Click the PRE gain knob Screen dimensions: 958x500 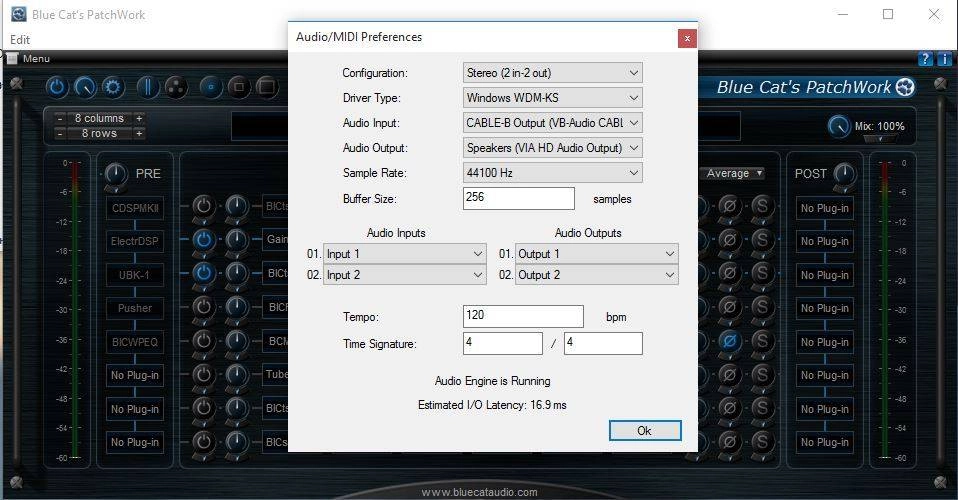[115, 175]
